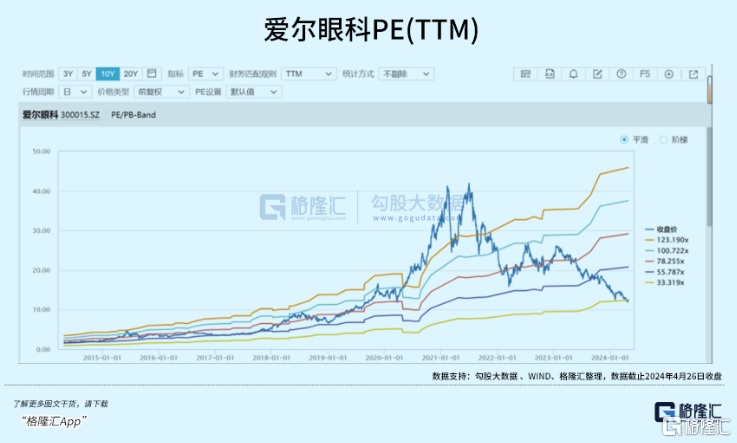Click the table layout view icon
The width and height of the screenshot is (737, 443).
(525, 74)
